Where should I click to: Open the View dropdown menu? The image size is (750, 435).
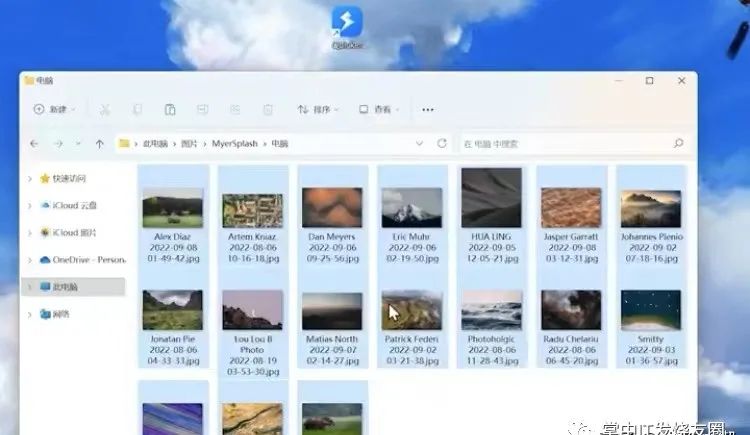coord(379,110)
